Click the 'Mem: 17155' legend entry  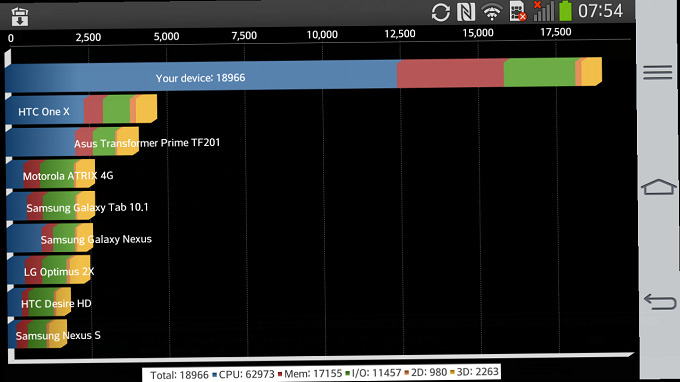pyautogui.click(x=310, y=373)
